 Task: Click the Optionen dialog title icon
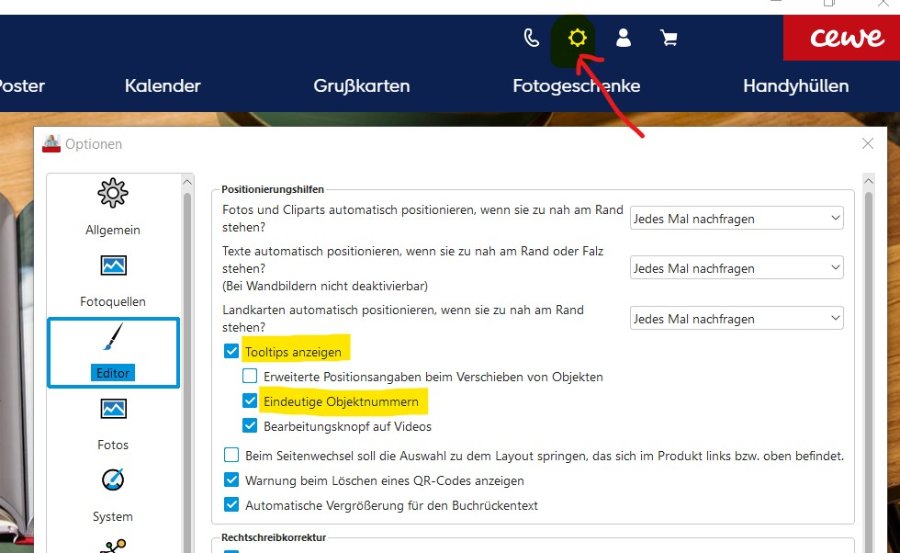pos(51,144)
